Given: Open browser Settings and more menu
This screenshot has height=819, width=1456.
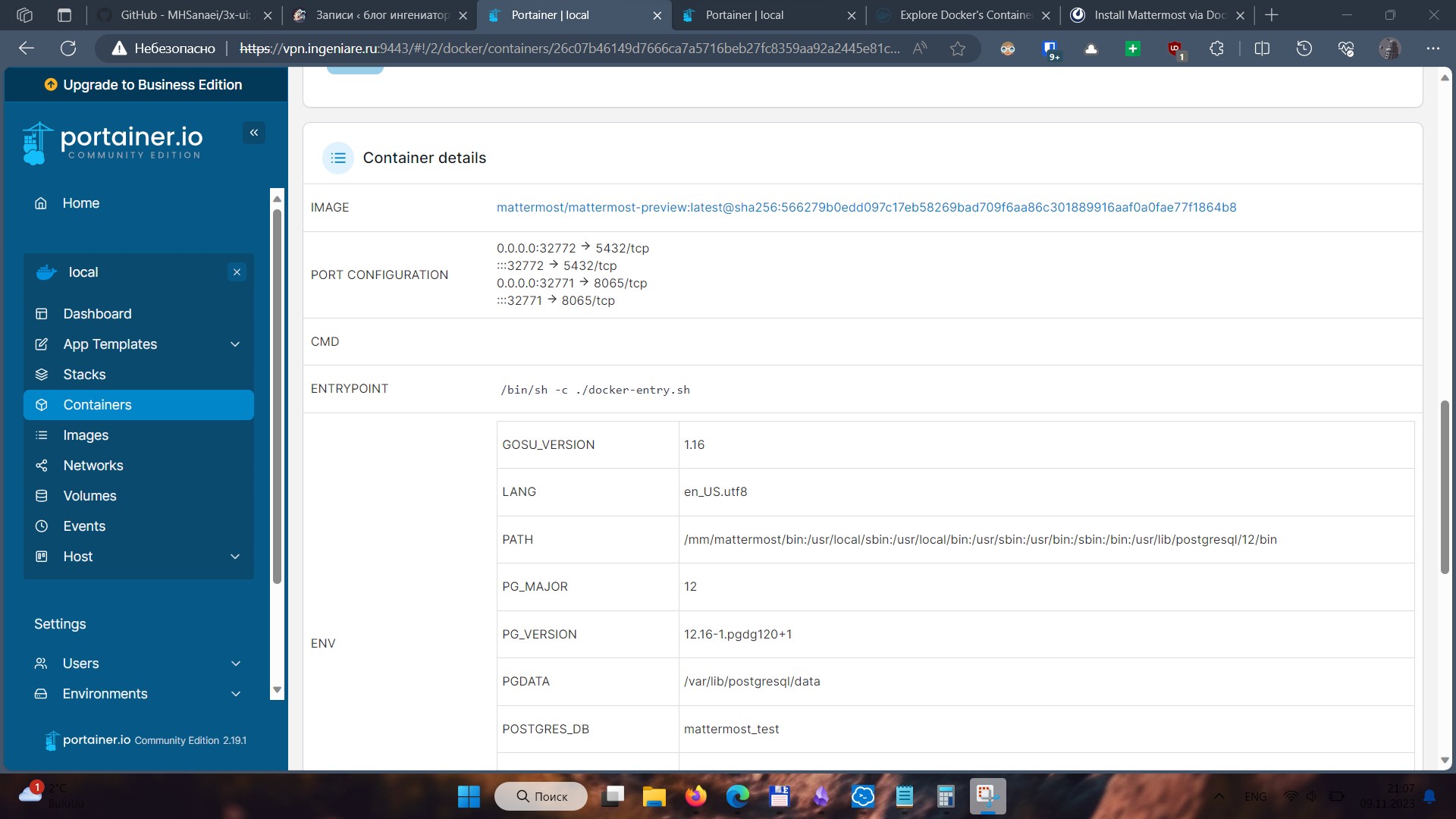Looking at the screenshot, I should [x=1432, y=49].
